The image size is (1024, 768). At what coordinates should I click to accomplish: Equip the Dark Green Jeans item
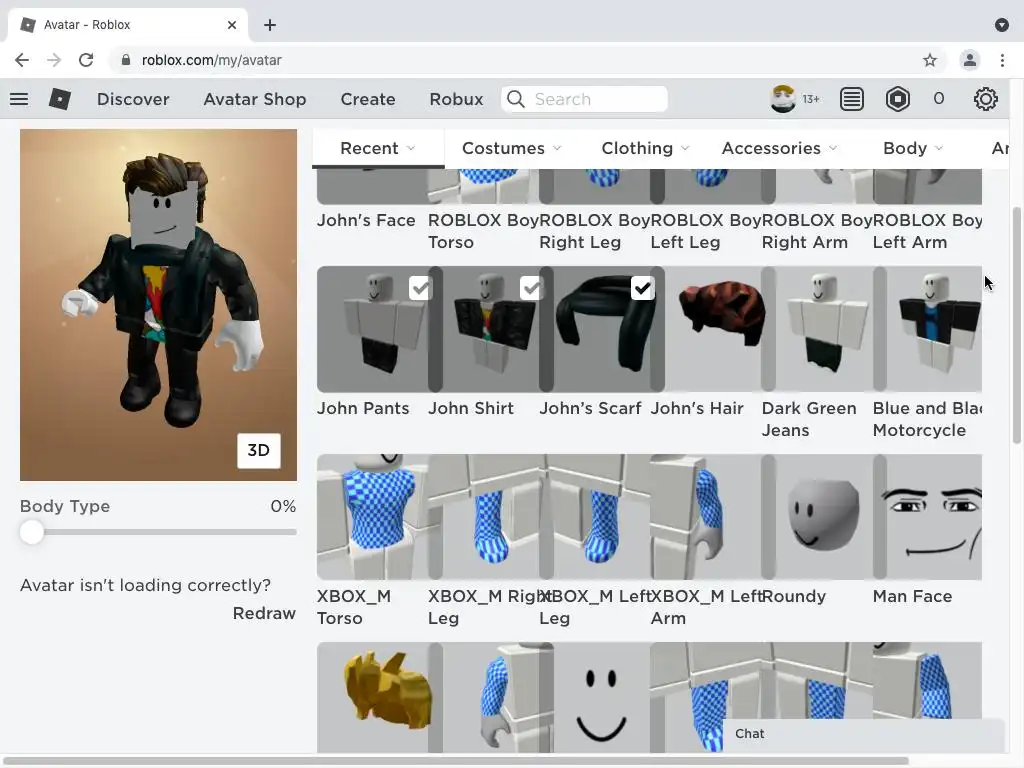(x=824, y=328)
